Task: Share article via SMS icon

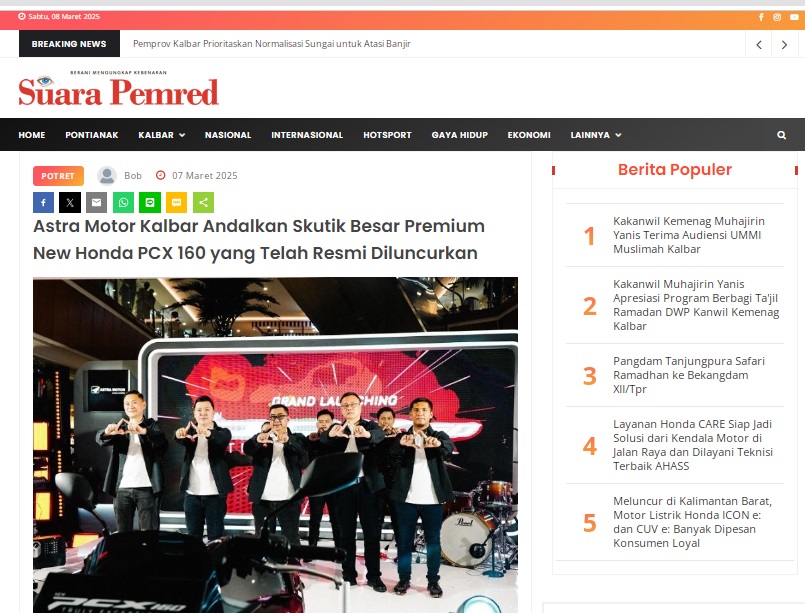Action: coord(177,202)
